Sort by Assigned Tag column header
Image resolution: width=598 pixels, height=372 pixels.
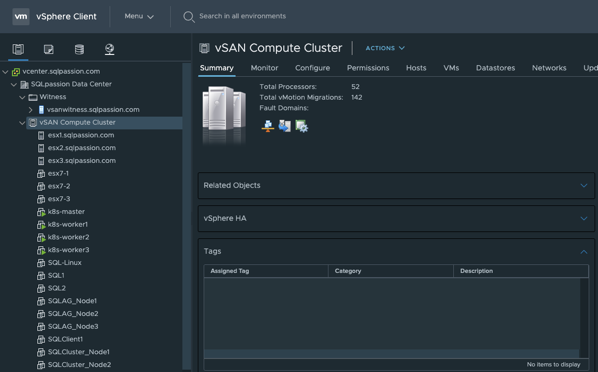tap(266, 271)
